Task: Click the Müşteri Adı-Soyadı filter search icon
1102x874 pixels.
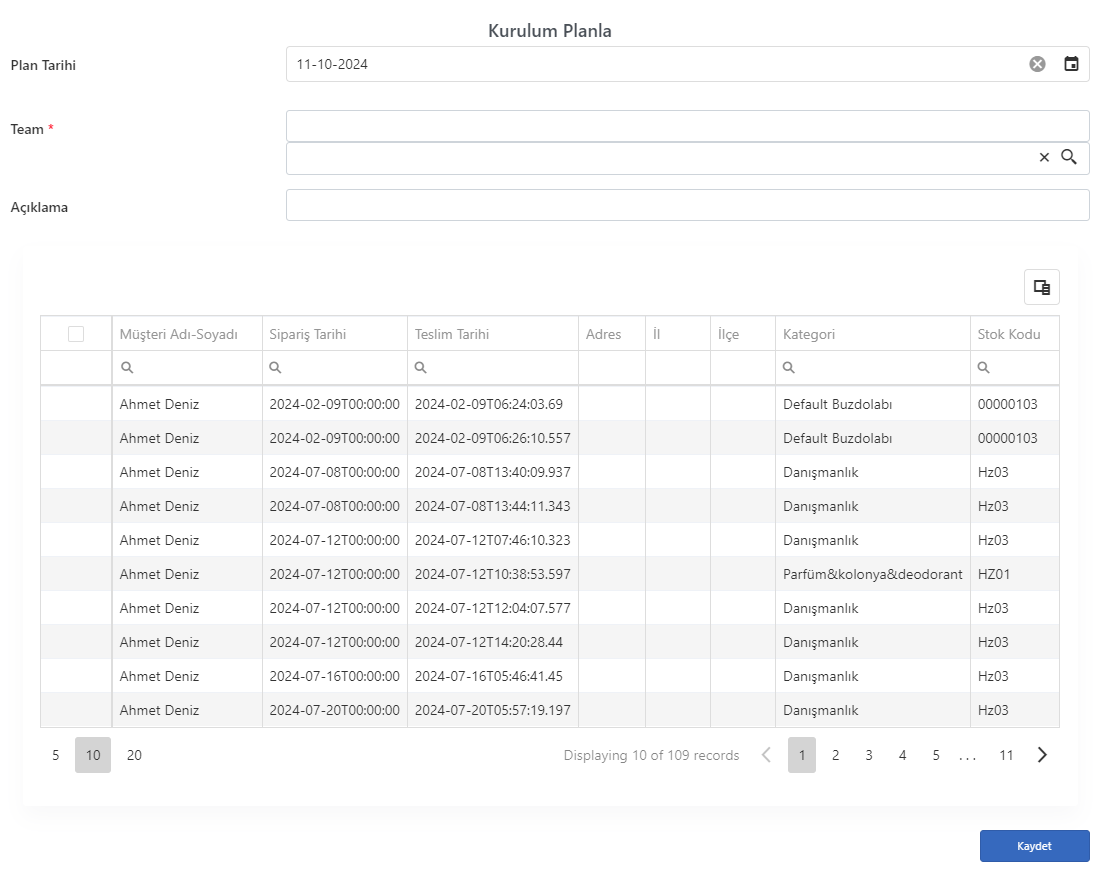Action: (x=127, y=367)
